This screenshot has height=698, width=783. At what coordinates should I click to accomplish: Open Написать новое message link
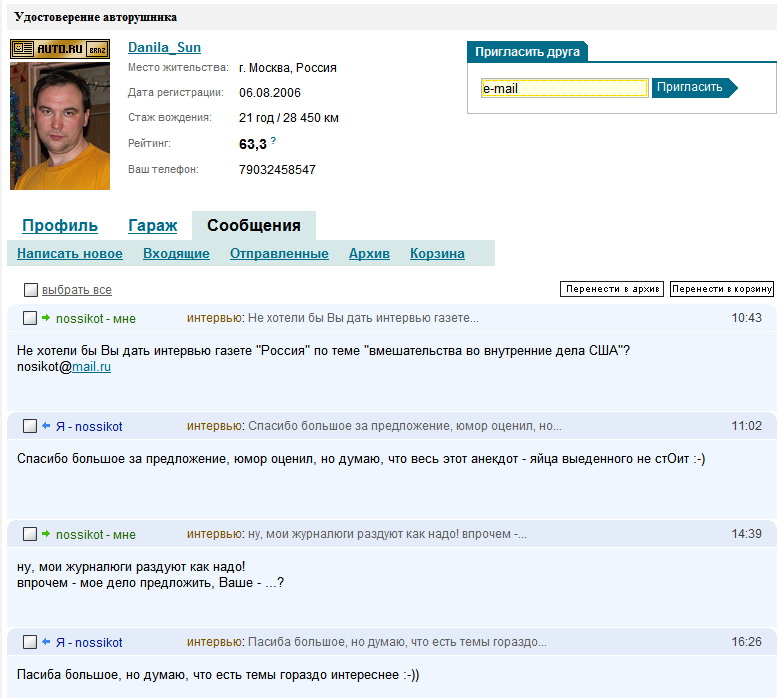(70, 254)
